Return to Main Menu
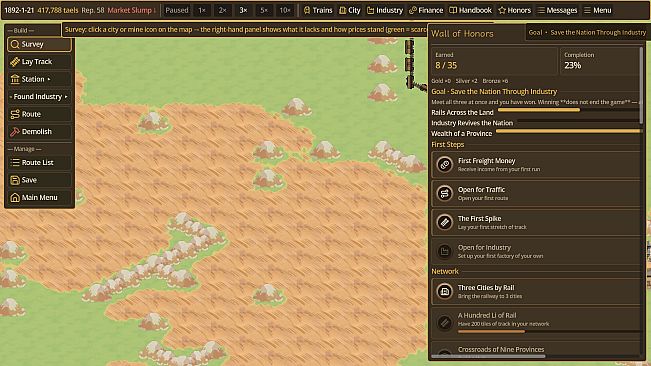The height and width of the screenshot is (366, 651). point(39,198)
